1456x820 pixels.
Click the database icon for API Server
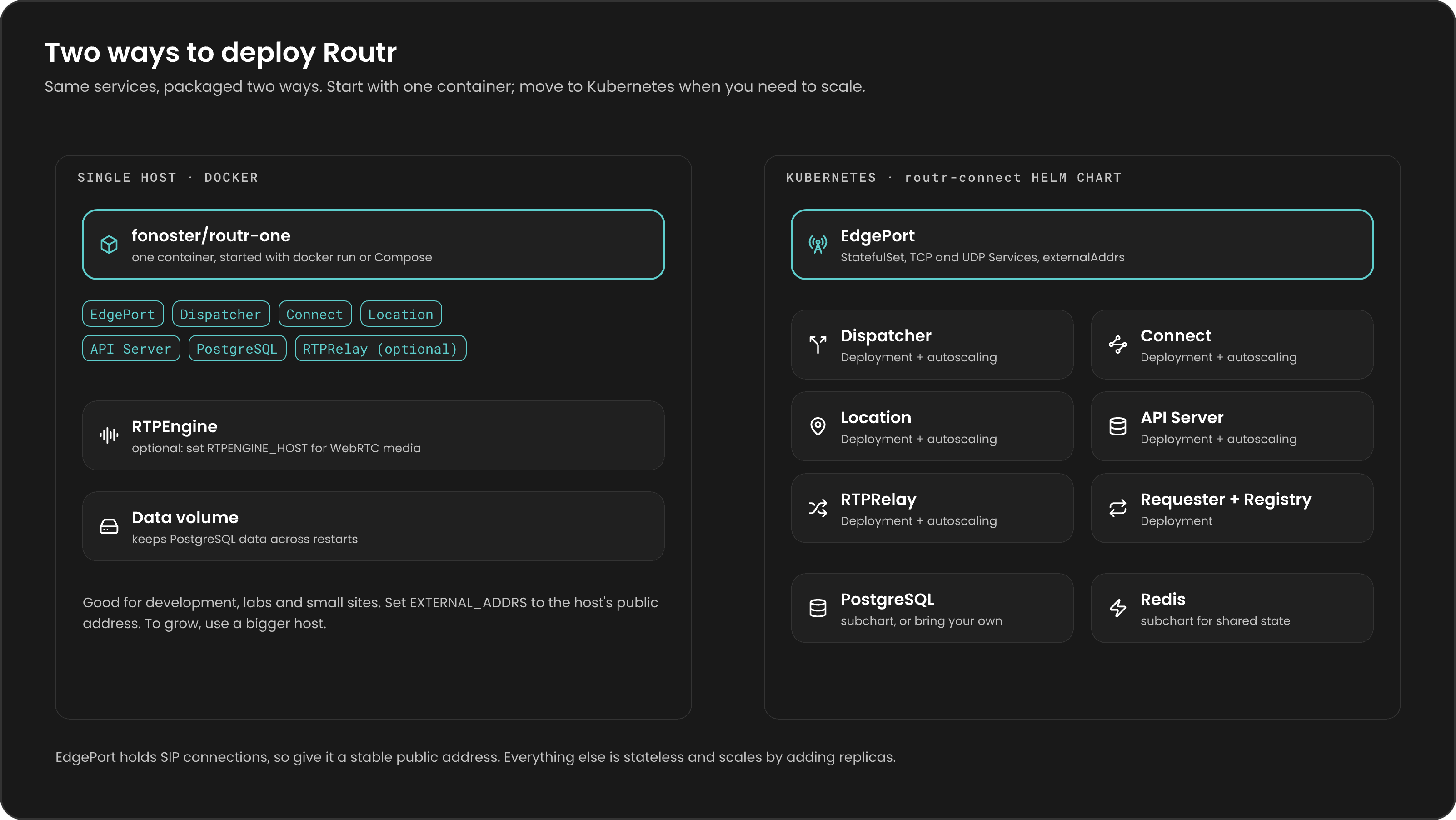[x=1117, y=426]
